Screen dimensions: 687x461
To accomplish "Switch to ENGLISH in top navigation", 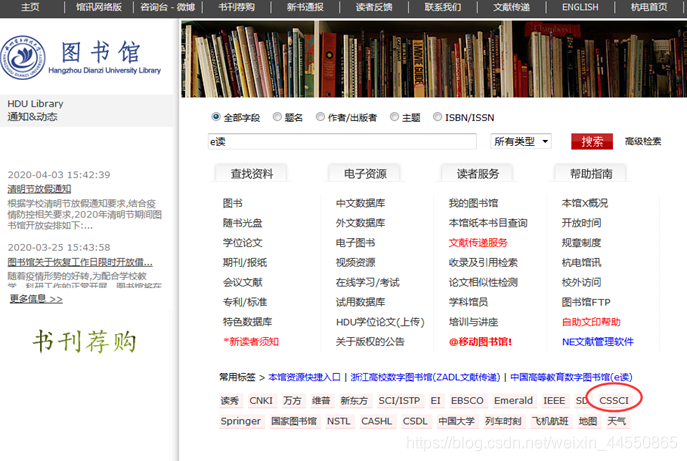I will click(x=580, y=7).
